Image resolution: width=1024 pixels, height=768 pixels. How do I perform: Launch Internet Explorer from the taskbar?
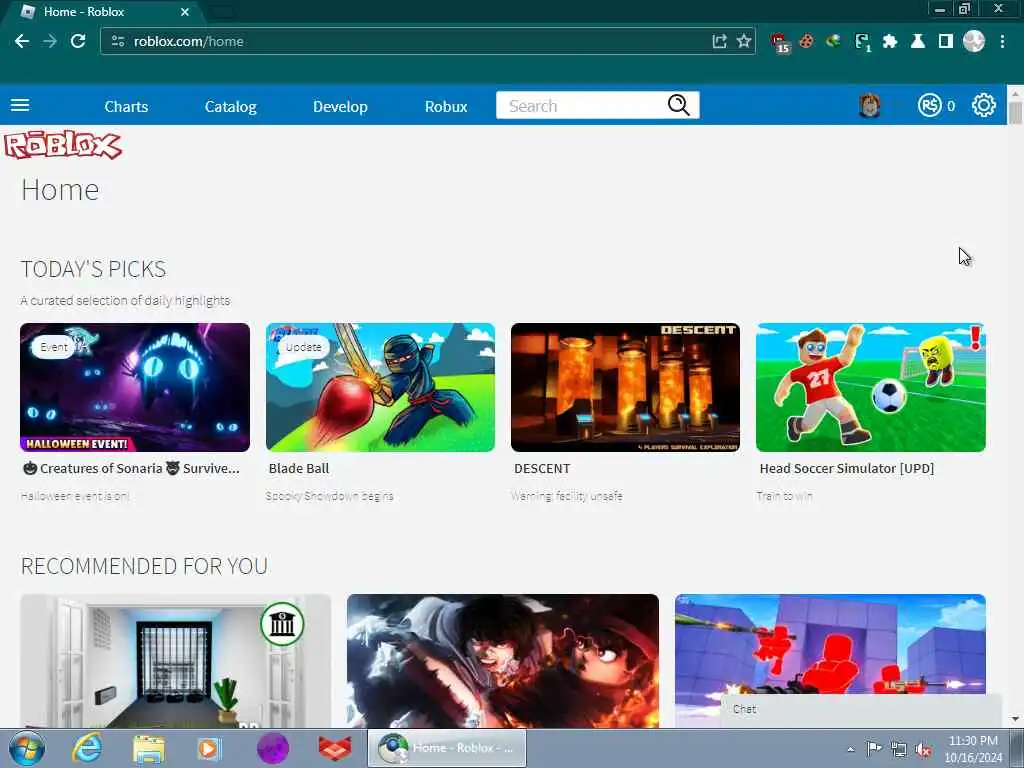point(87,748)
